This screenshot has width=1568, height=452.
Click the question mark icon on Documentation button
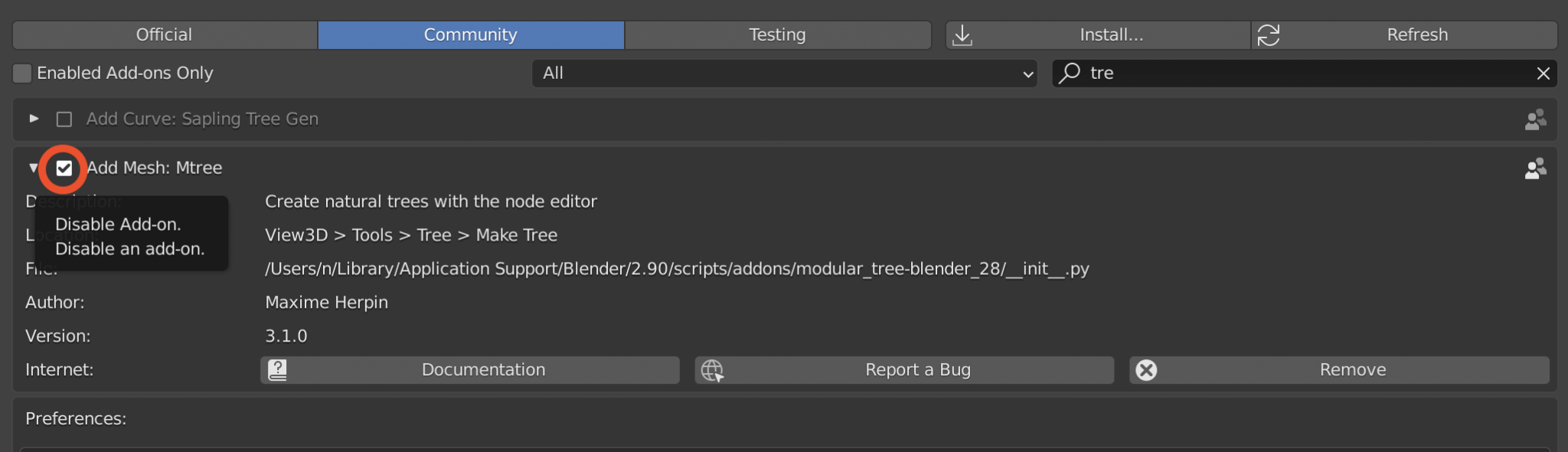[277, 369]
